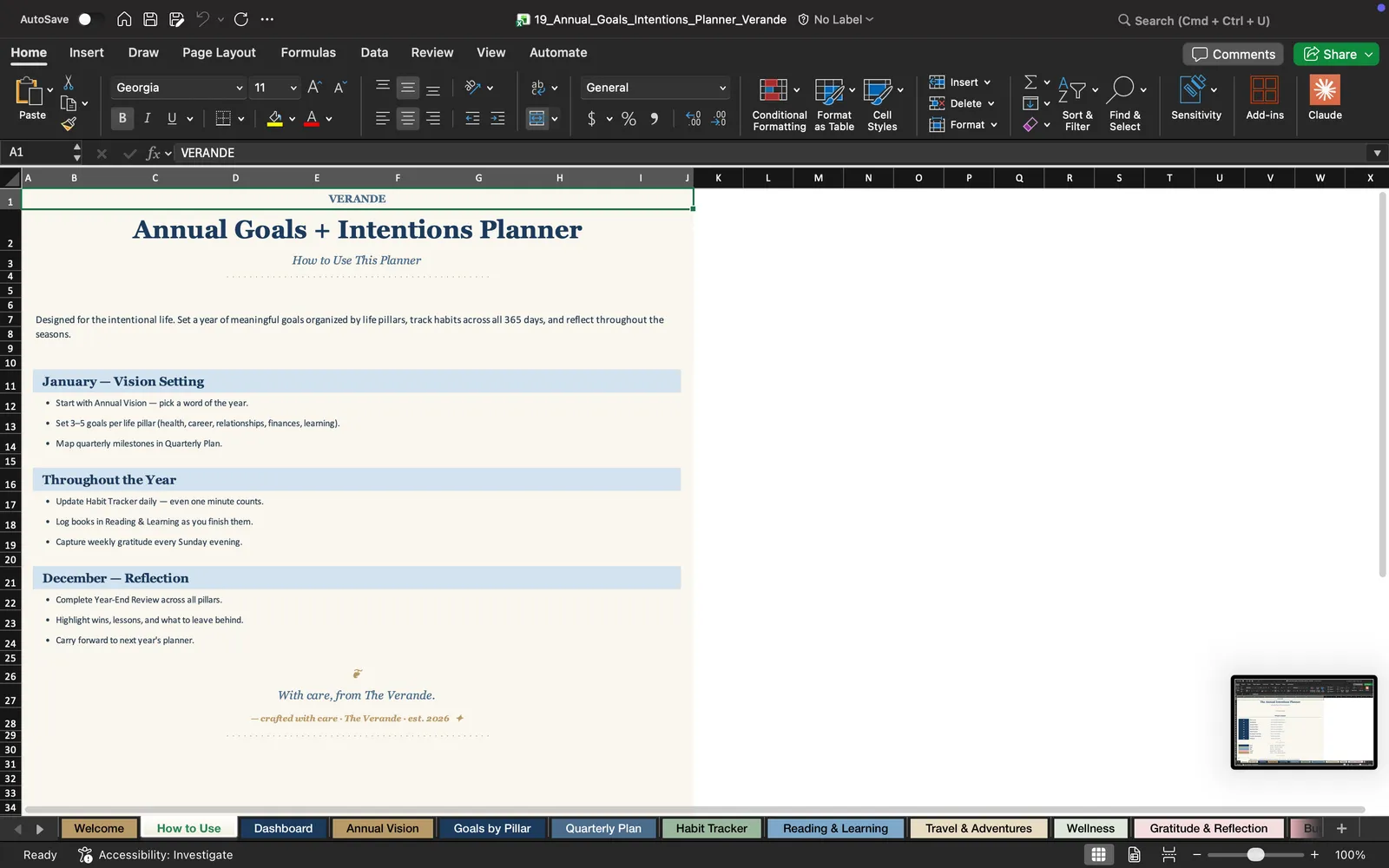Viewport: 1389px width, 868px height.
Task: Switch to Page Layout view icon
Action: tap(1134, 854)
